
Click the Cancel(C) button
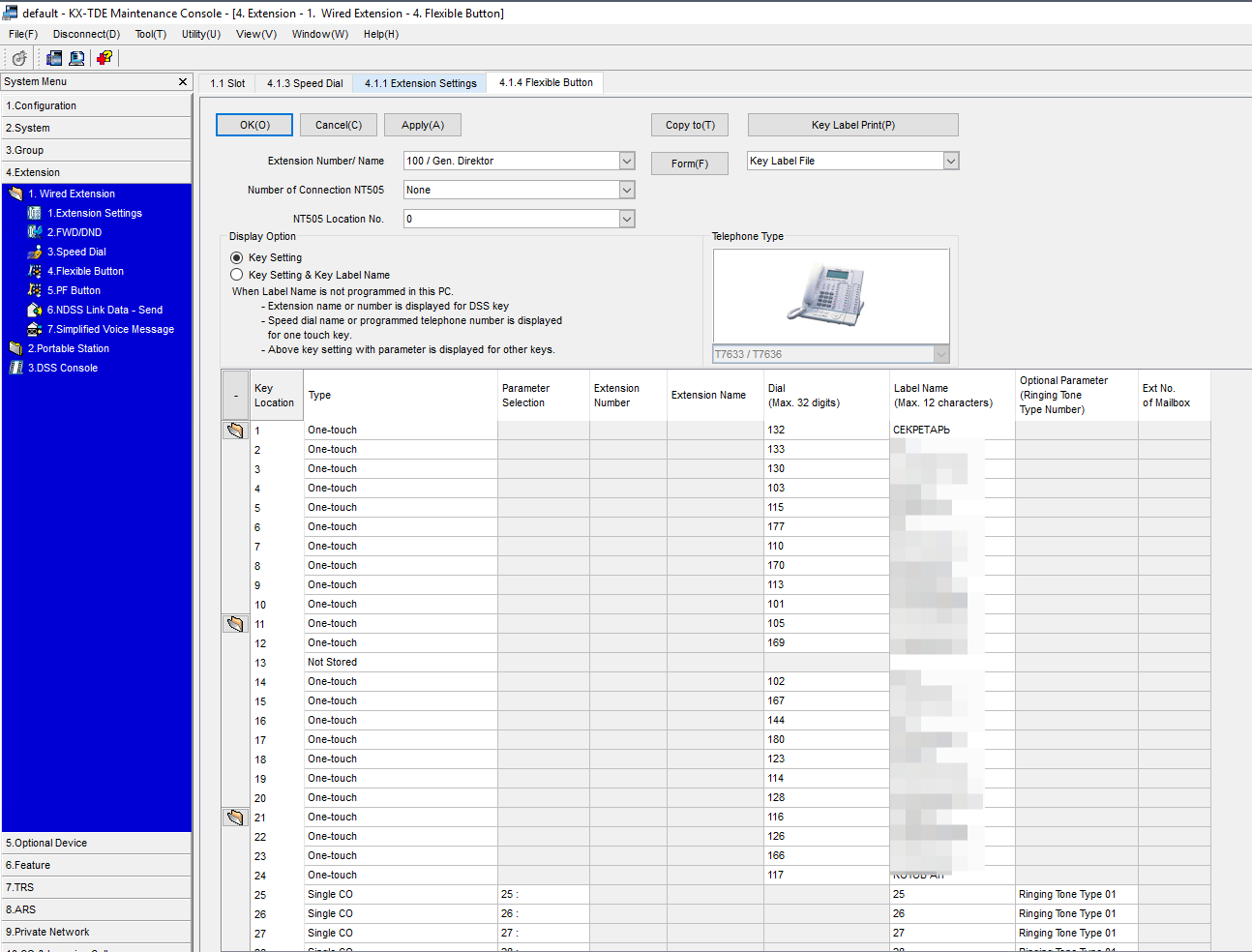339,125
